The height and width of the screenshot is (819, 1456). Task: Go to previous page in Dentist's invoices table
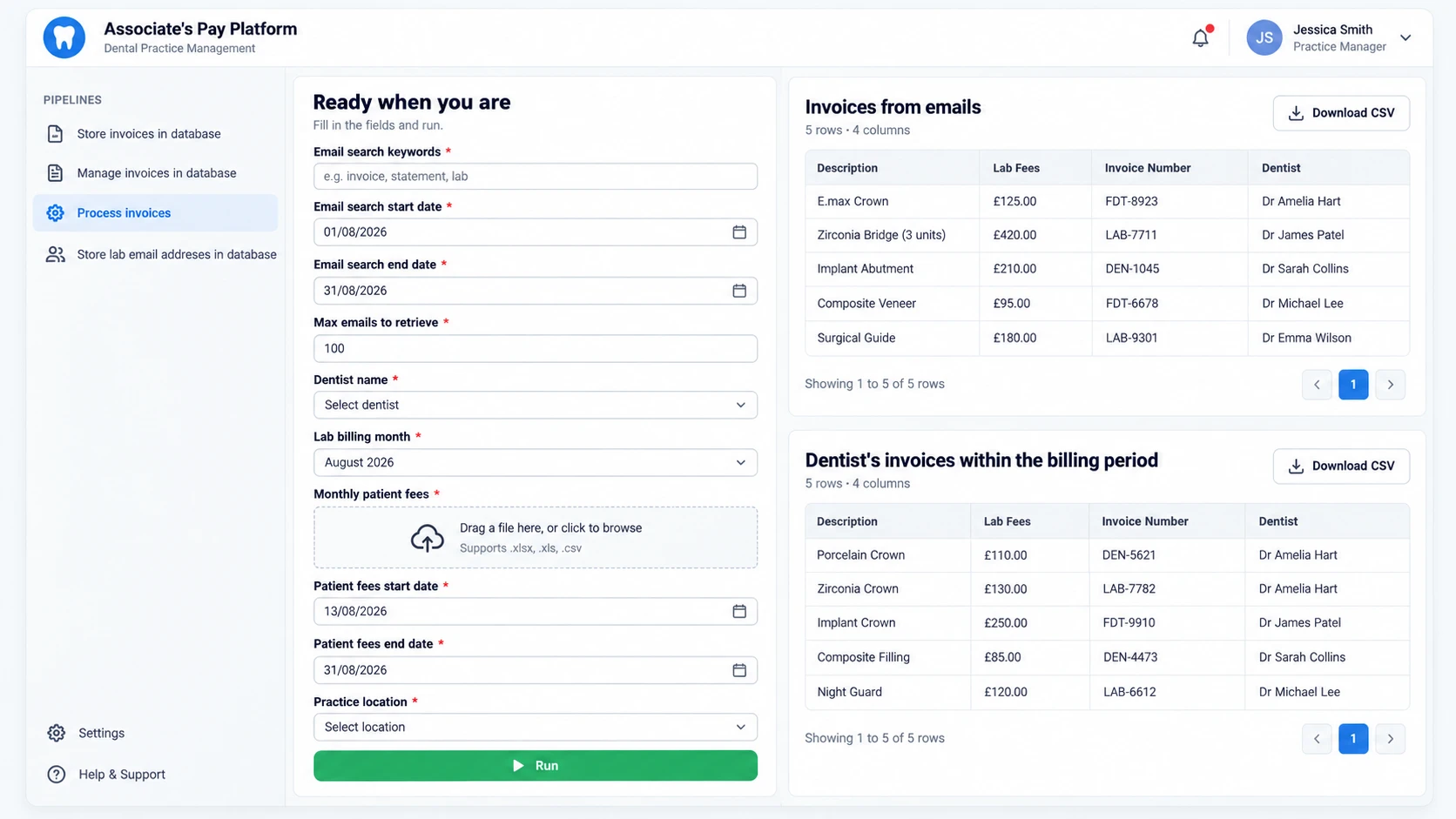[1317, 739]
